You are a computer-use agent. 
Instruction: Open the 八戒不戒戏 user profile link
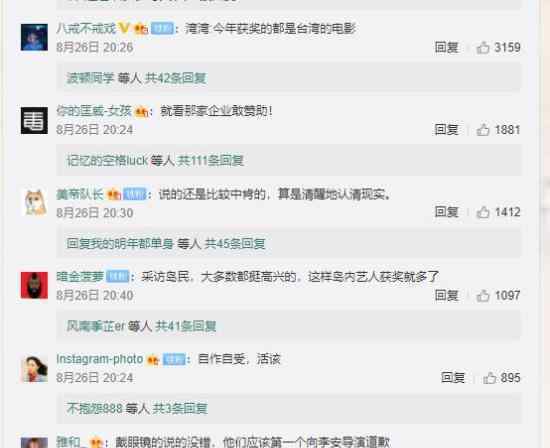(86, 28)
